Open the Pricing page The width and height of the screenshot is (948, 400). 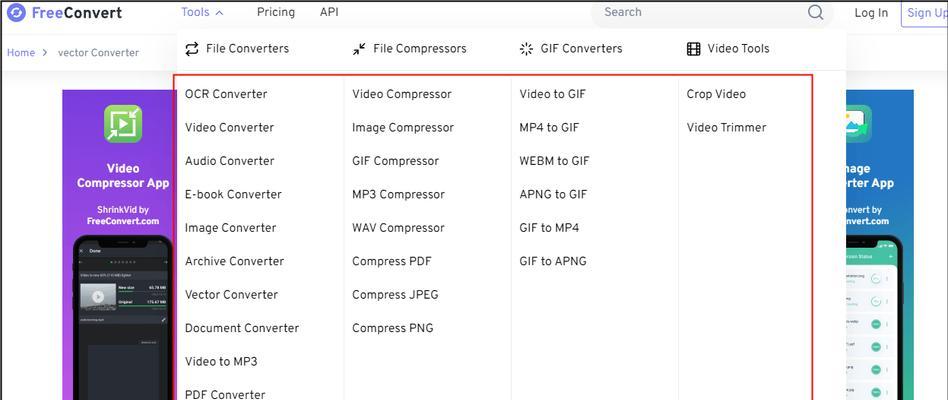tap(276, 12)
